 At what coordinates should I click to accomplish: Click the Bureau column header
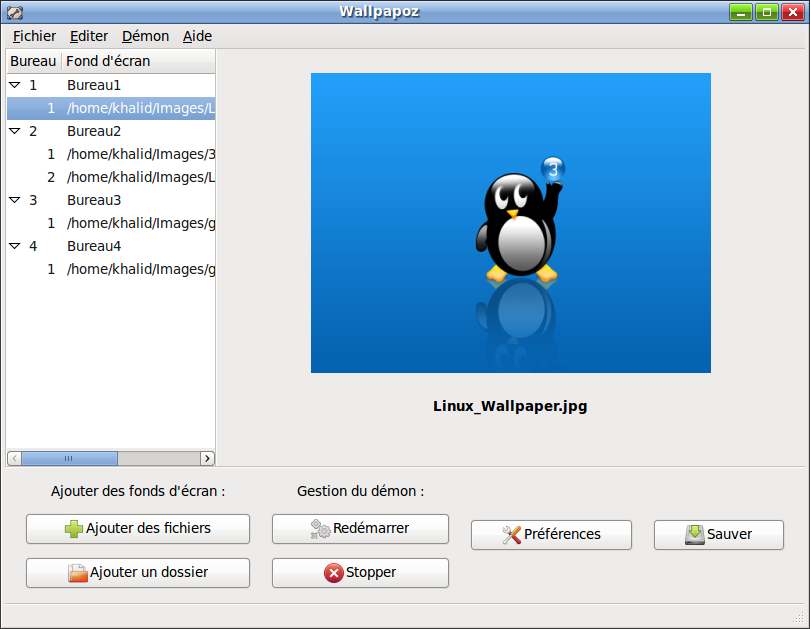(x=34, y=61)
